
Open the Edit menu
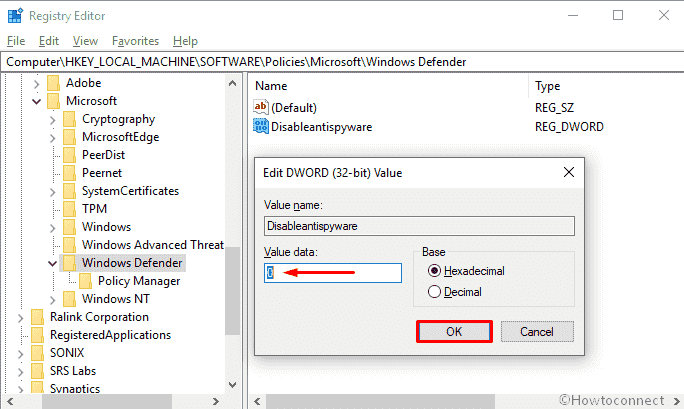[x=48, y=41]
